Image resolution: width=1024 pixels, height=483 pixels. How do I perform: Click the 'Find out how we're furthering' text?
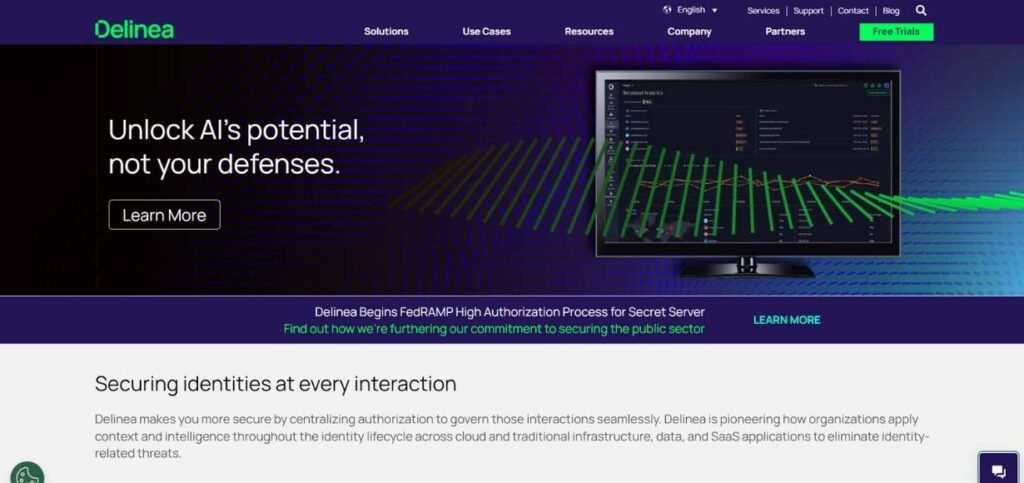click(494, 329)
